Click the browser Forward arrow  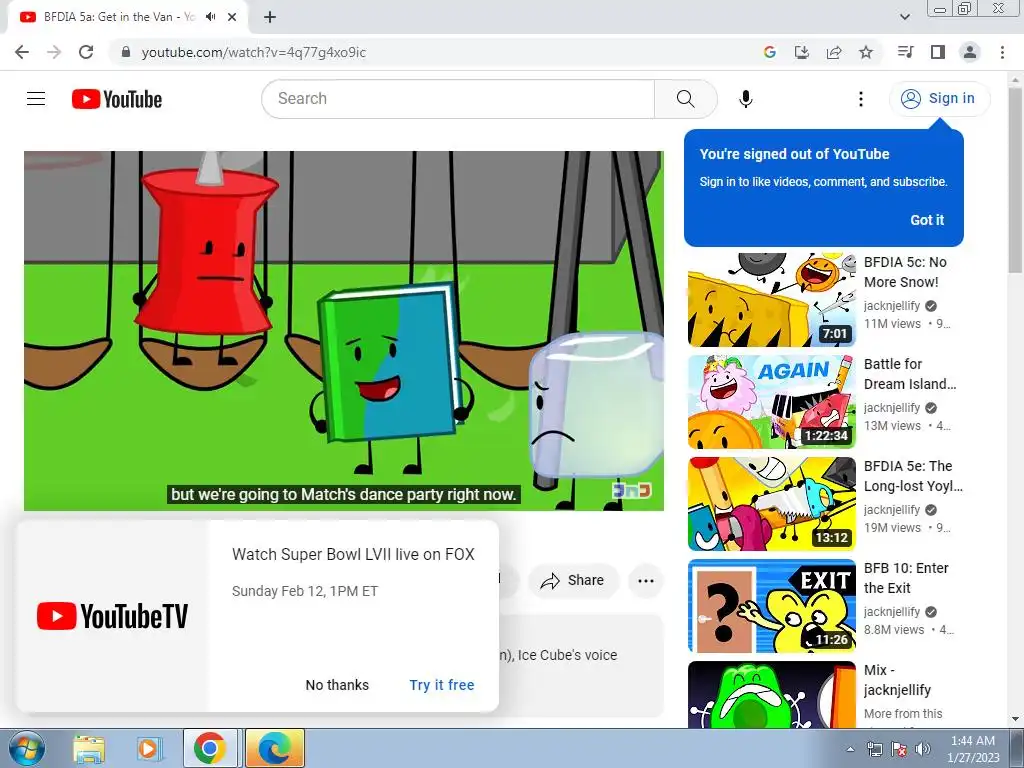click(x=54, y=52)
